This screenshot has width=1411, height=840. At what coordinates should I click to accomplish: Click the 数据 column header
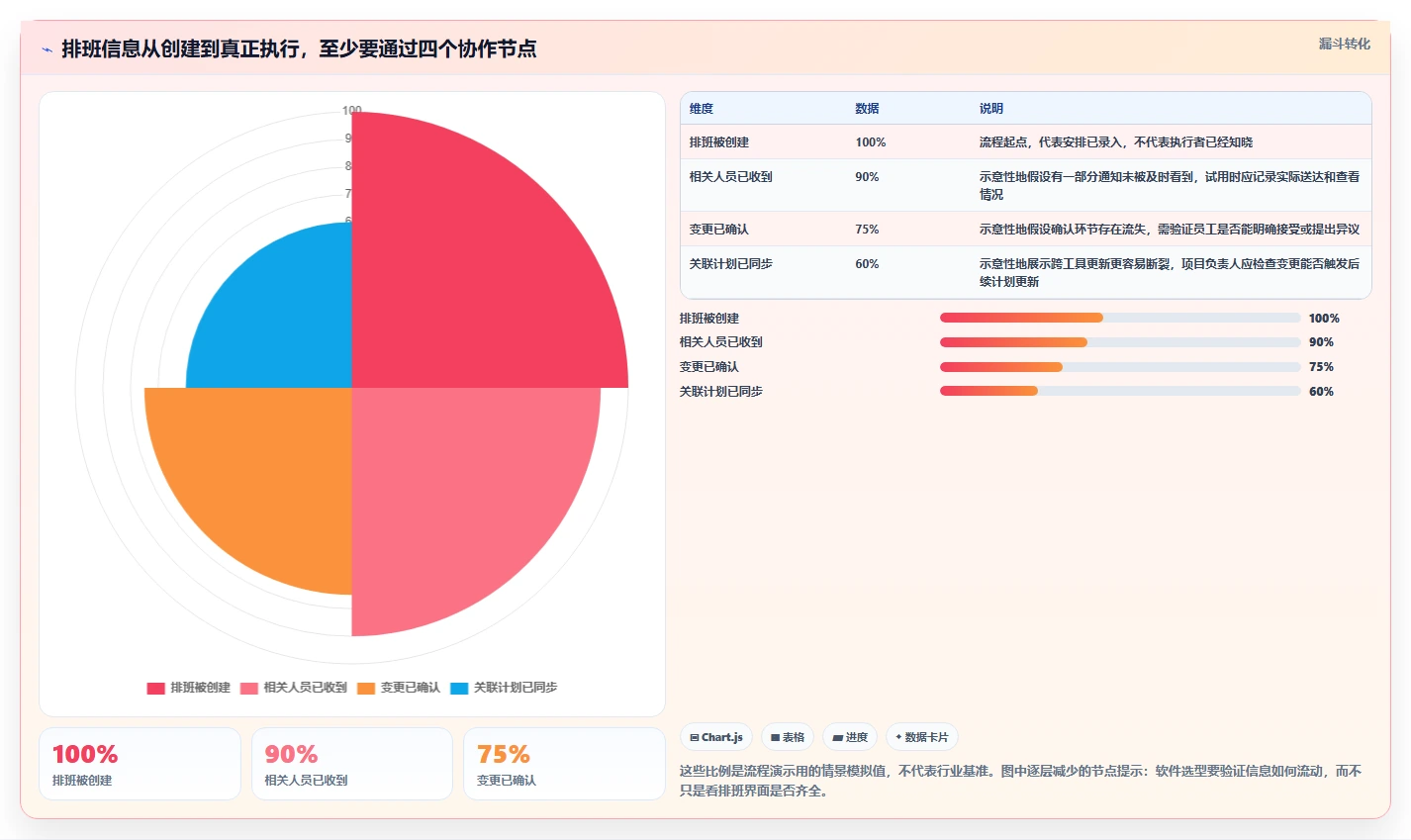click(868, 109)
